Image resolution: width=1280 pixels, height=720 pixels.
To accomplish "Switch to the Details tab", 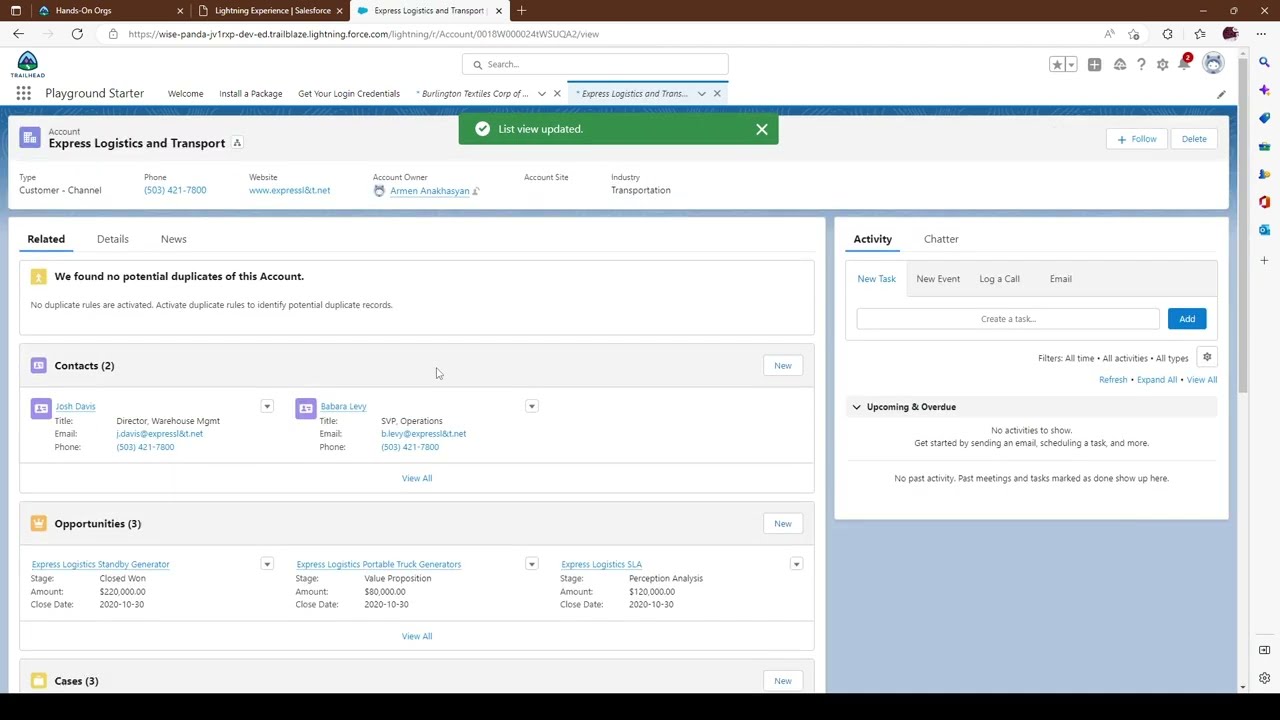I will [x=113, y=239].
